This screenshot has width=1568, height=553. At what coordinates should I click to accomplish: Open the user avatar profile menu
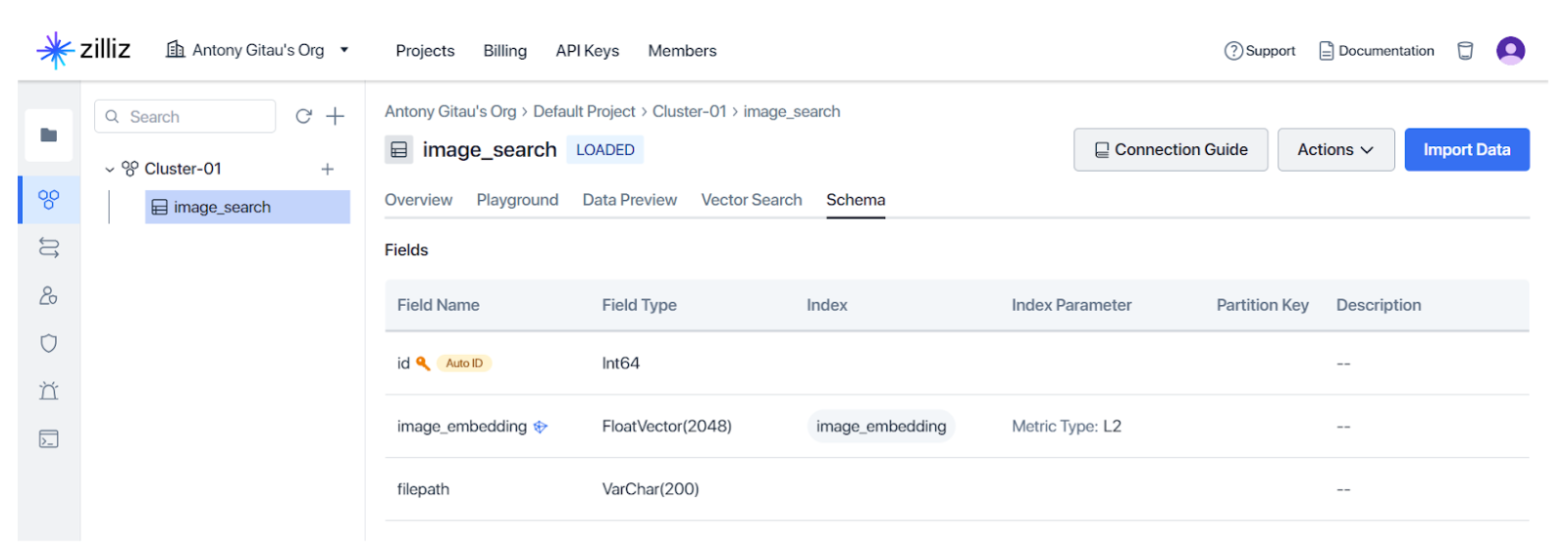(x=1510, y=50)
